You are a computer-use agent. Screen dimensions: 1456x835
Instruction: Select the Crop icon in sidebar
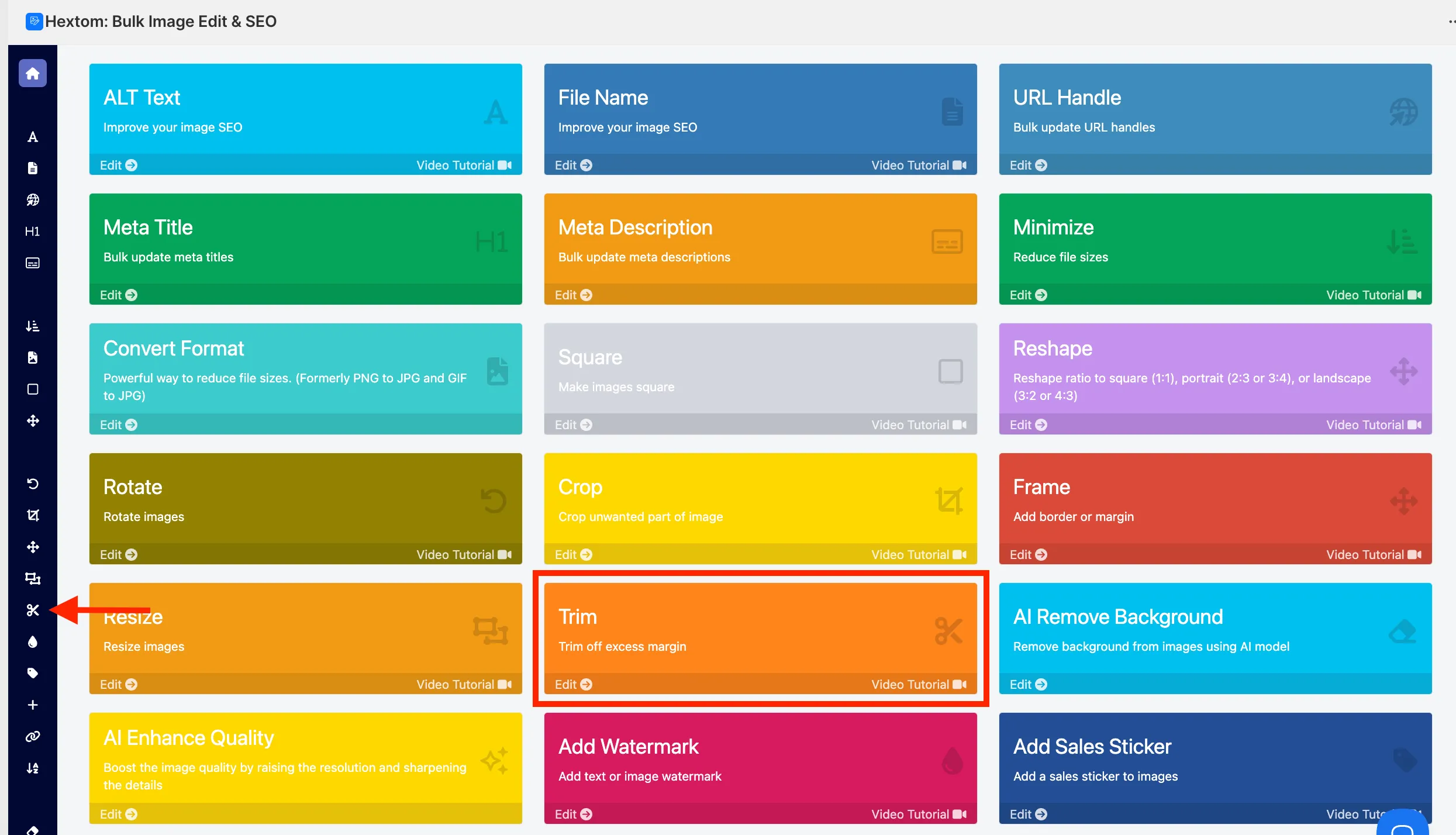33,515
